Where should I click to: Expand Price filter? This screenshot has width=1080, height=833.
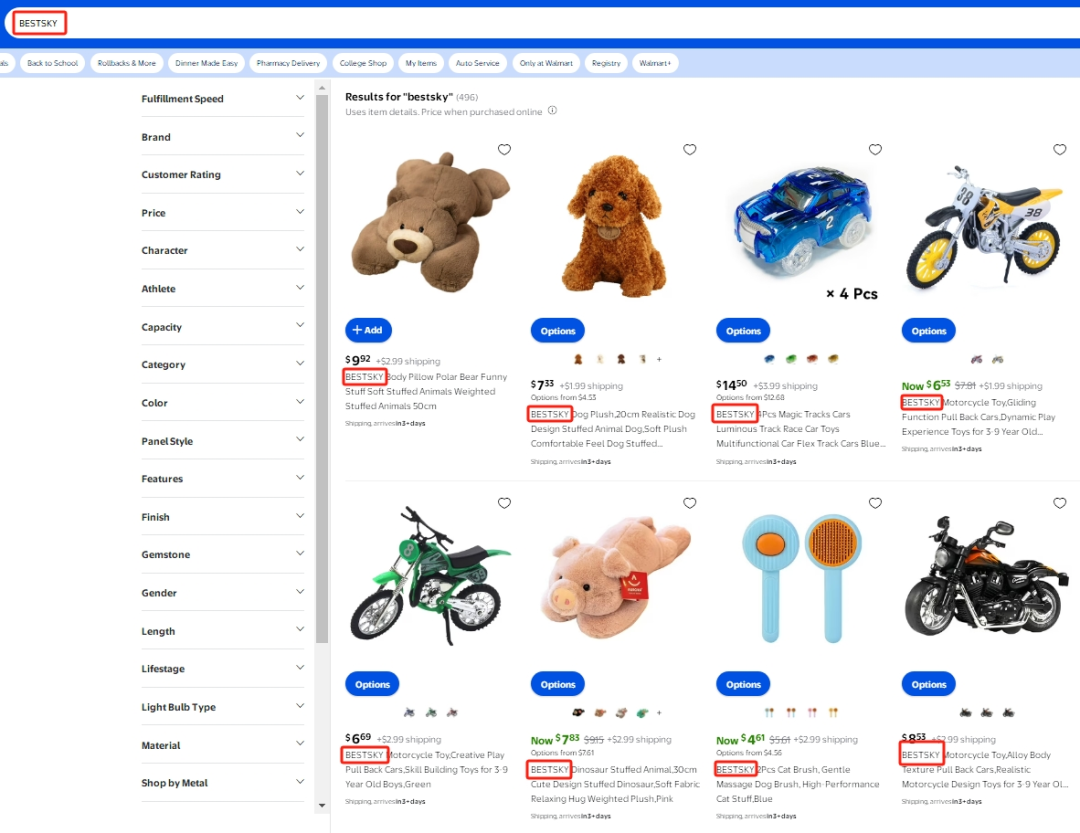222,213
